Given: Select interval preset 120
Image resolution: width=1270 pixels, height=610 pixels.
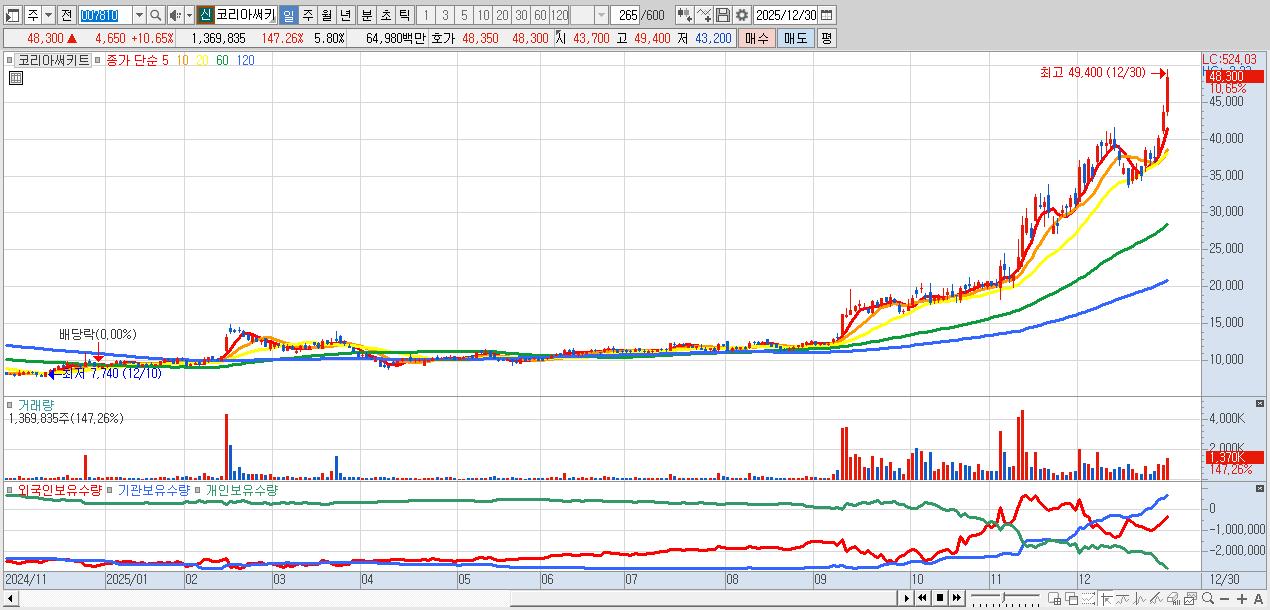Looking at the screenshot, I should coord(559,15).
